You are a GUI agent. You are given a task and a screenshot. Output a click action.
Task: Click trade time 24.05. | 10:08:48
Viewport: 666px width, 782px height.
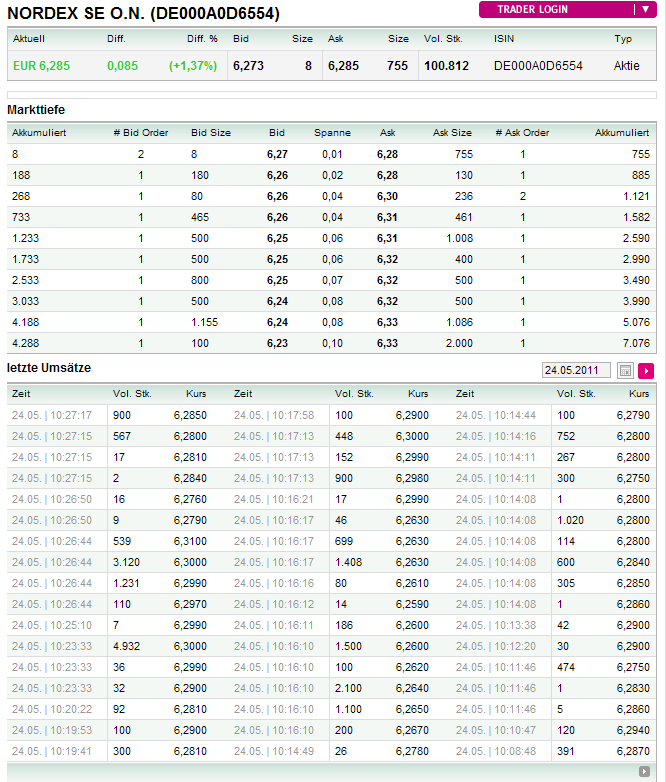tap(496, 751)
